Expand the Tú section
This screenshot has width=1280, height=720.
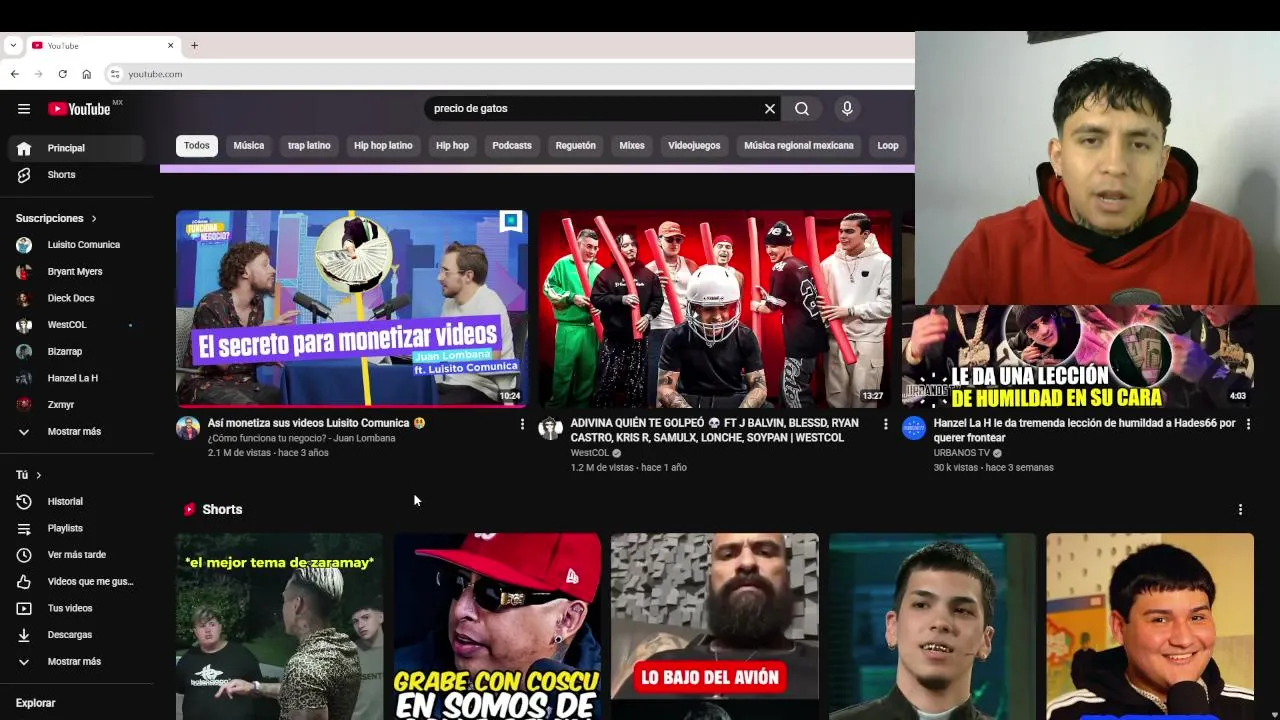(28, 475)
